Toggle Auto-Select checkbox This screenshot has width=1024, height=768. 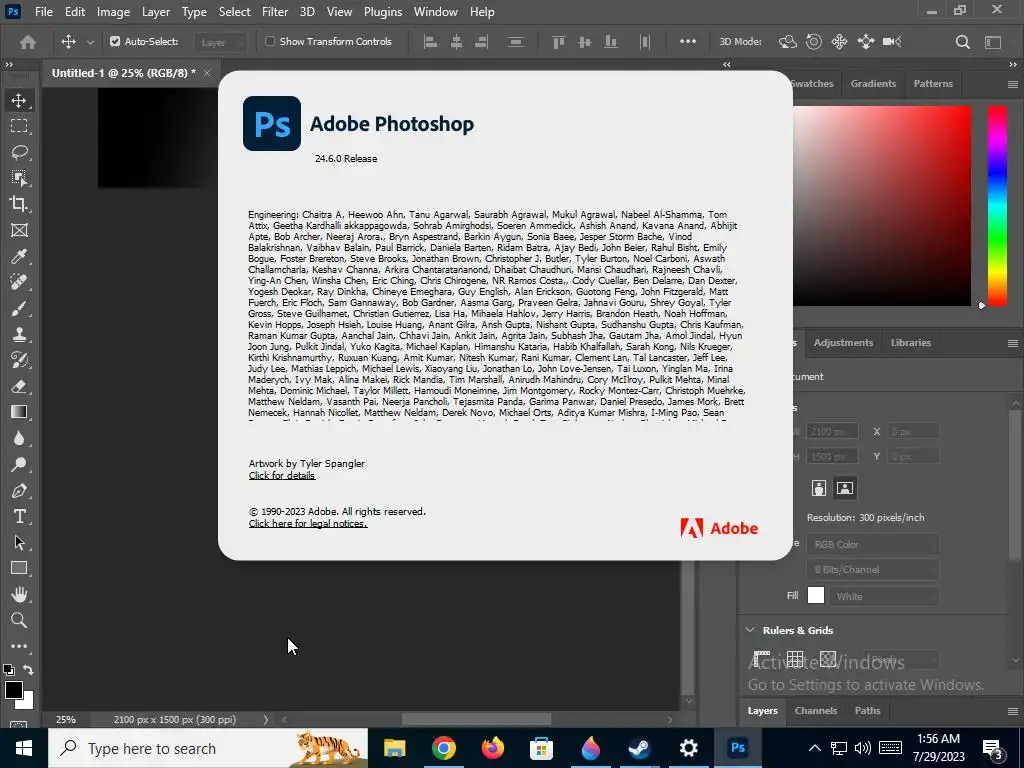[x=115, y=41]
